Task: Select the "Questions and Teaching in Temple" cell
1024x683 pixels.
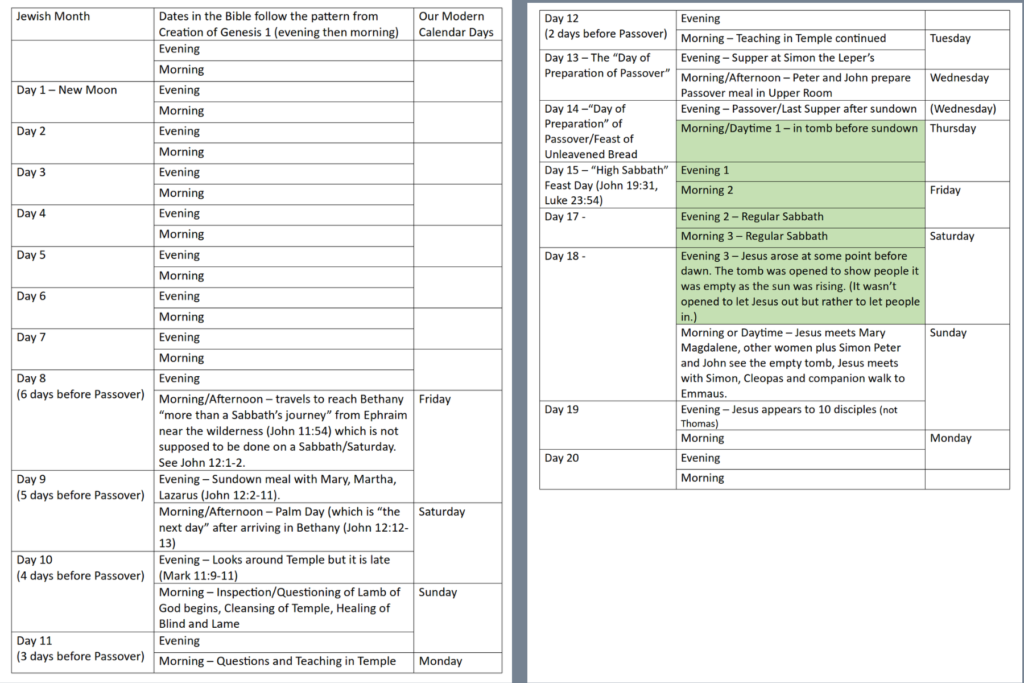Action: click(284, 661)
